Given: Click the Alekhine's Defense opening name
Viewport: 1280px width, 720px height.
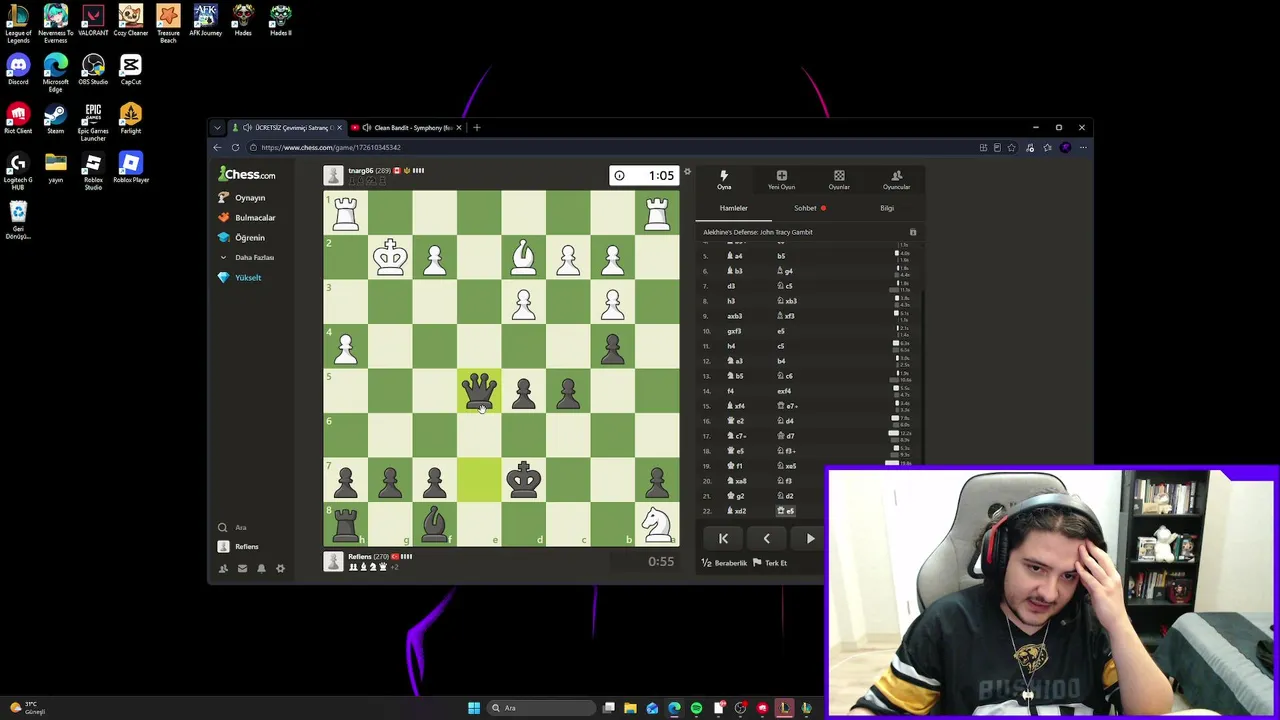Looking at the screenshot, I should (x=758, y=232).
